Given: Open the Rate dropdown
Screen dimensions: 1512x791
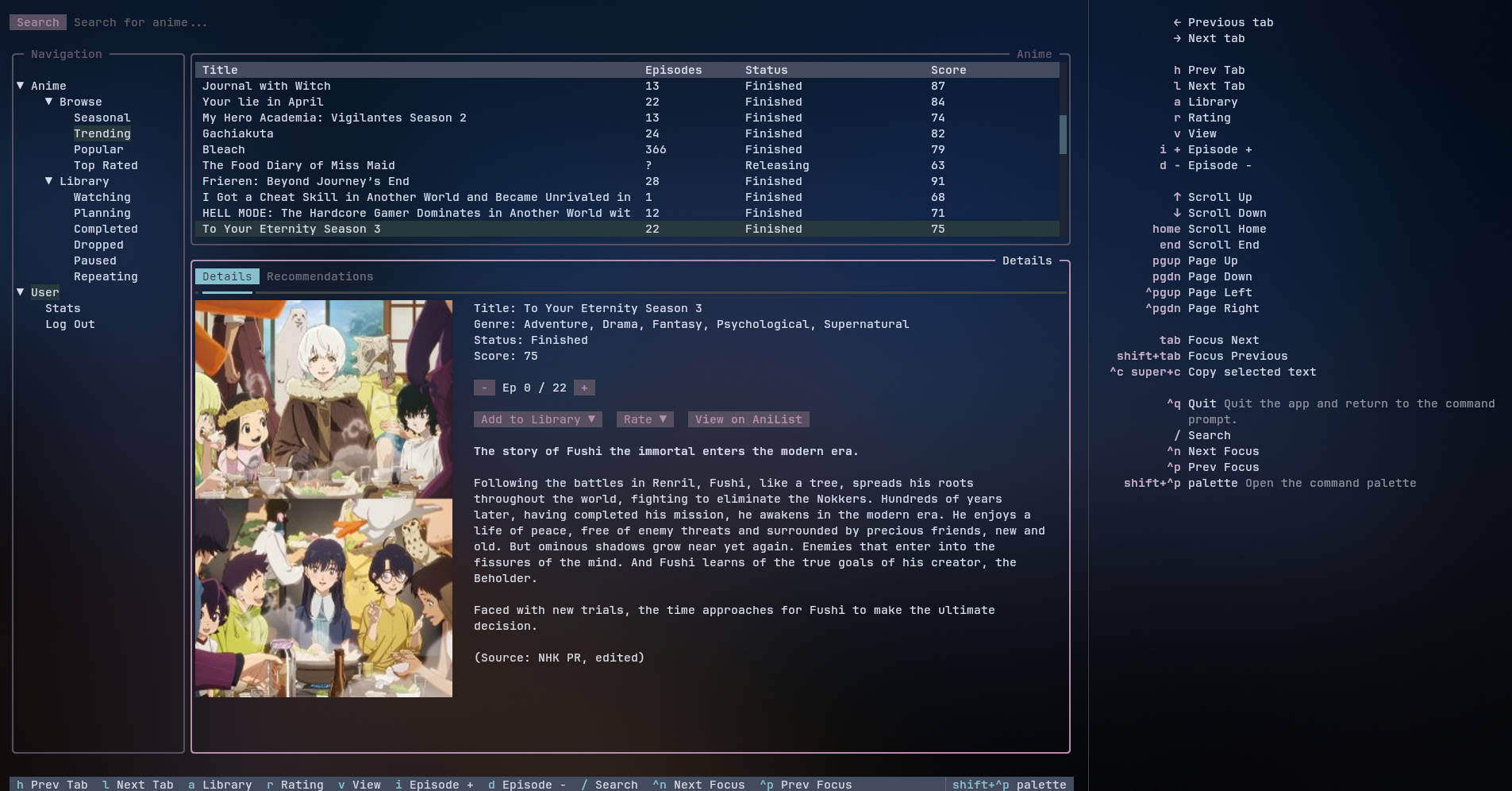Looking at the screenshot, I should [x=644, y=419].
